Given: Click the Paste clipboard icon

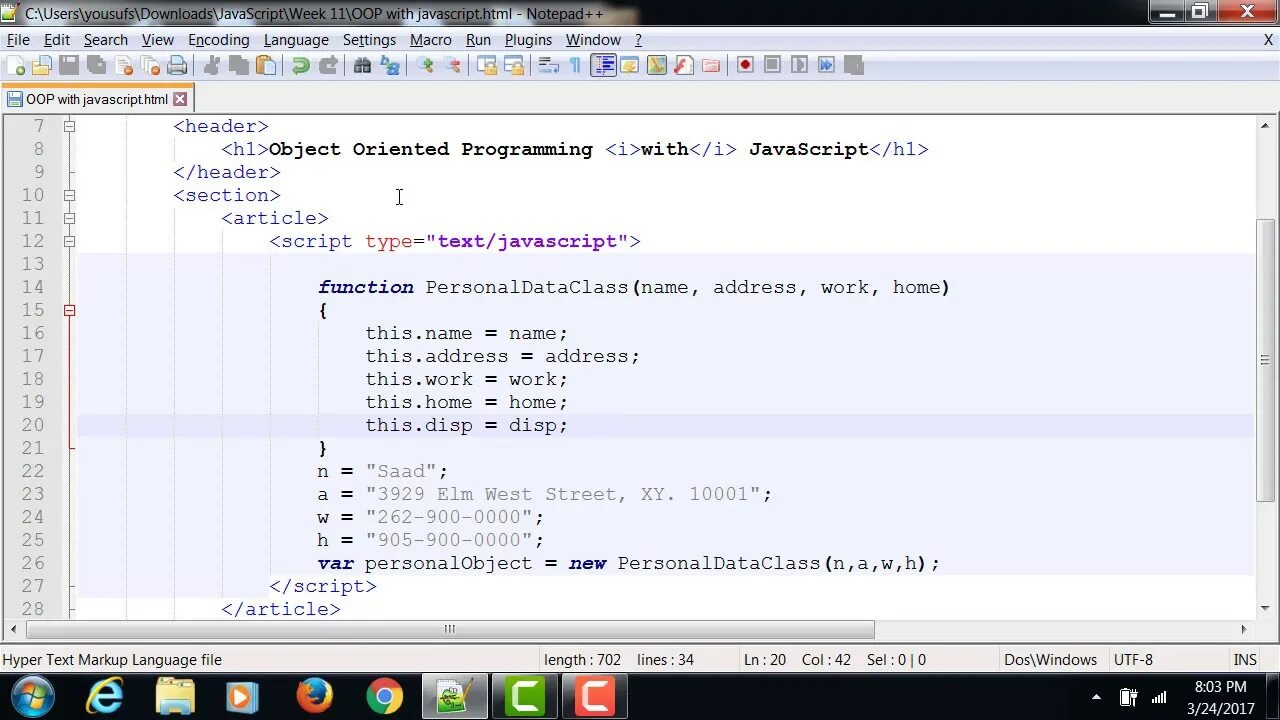Looking at the screenshot, I should [x=266, y=66].
